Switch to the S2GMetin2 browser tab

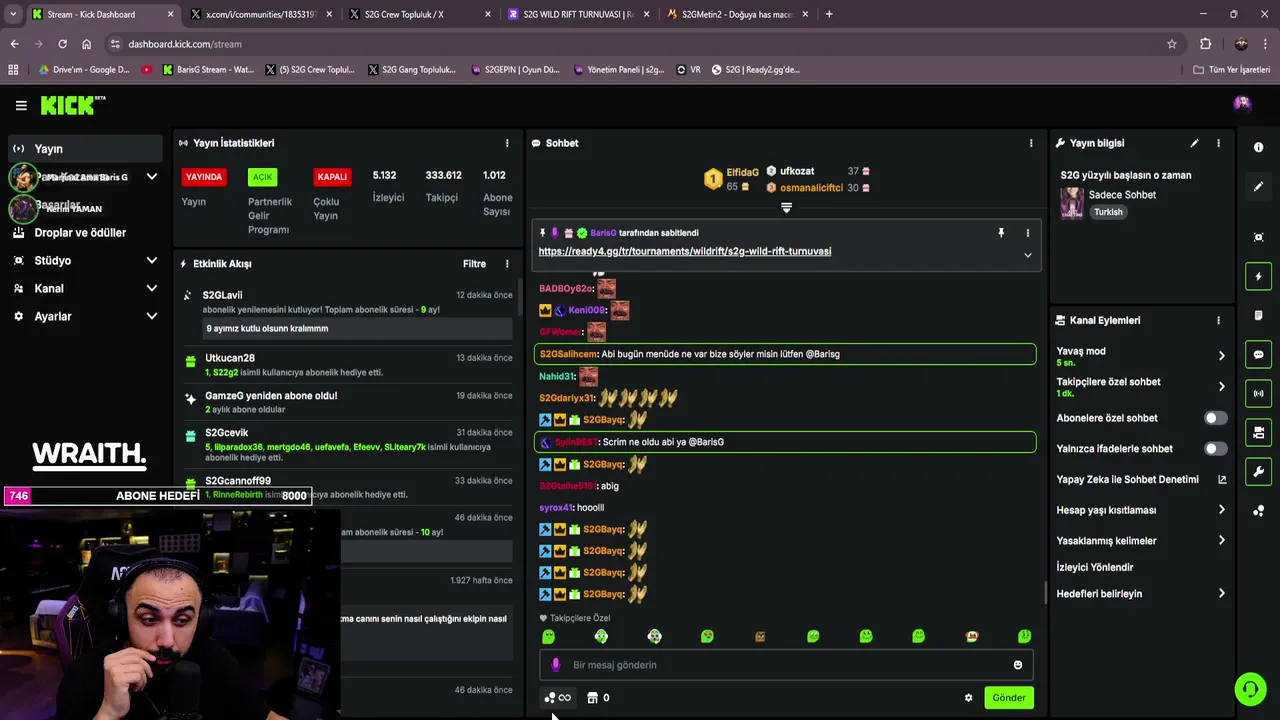(737, 14)
